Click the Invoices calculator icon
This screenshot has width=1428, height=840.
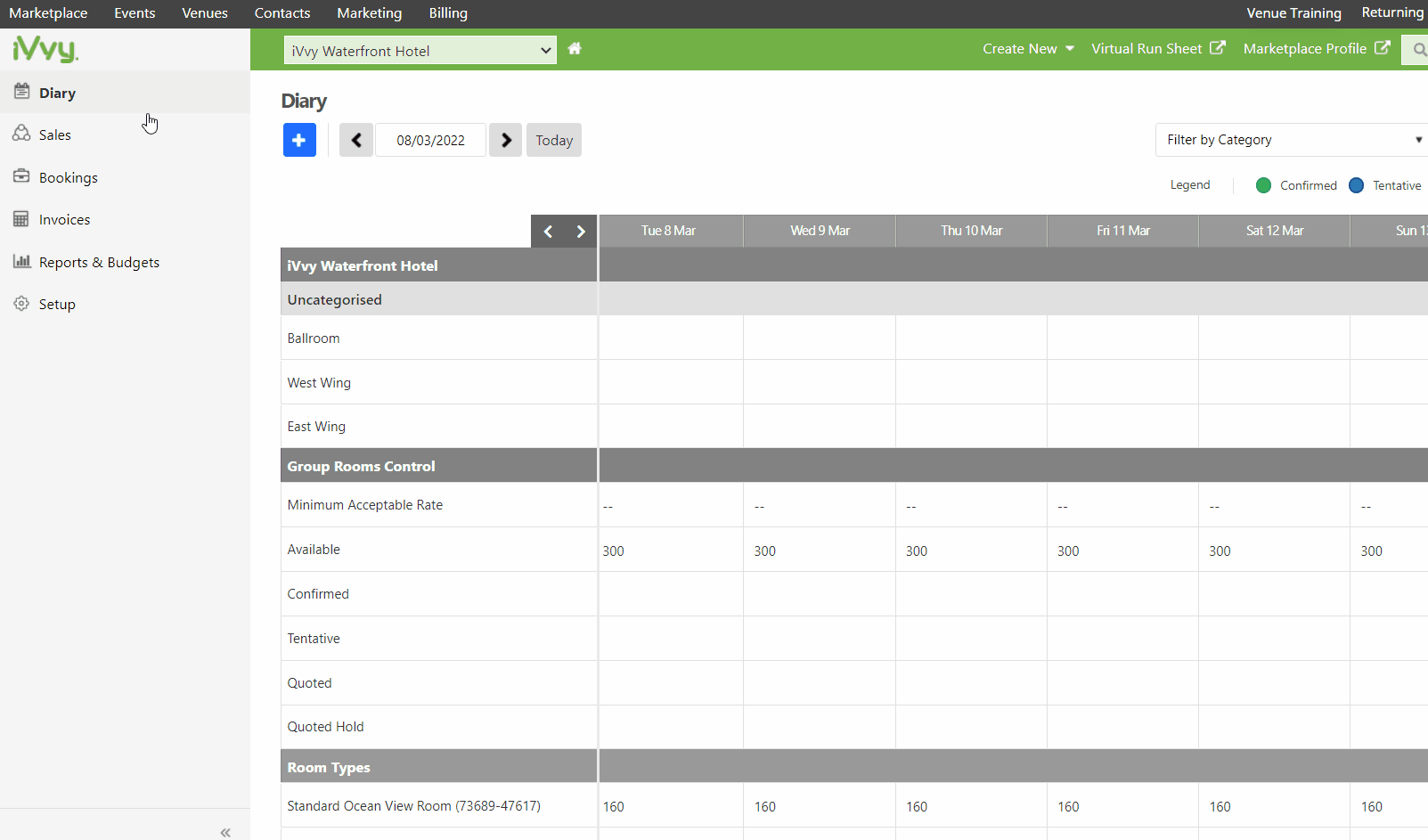pyautogui.click(x=21, y=219)
